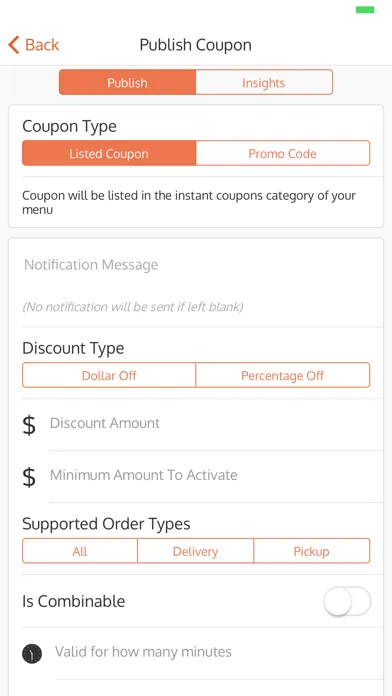Tap the Back chevron arrow icon
392x696 pixels.
click(14, 45)
